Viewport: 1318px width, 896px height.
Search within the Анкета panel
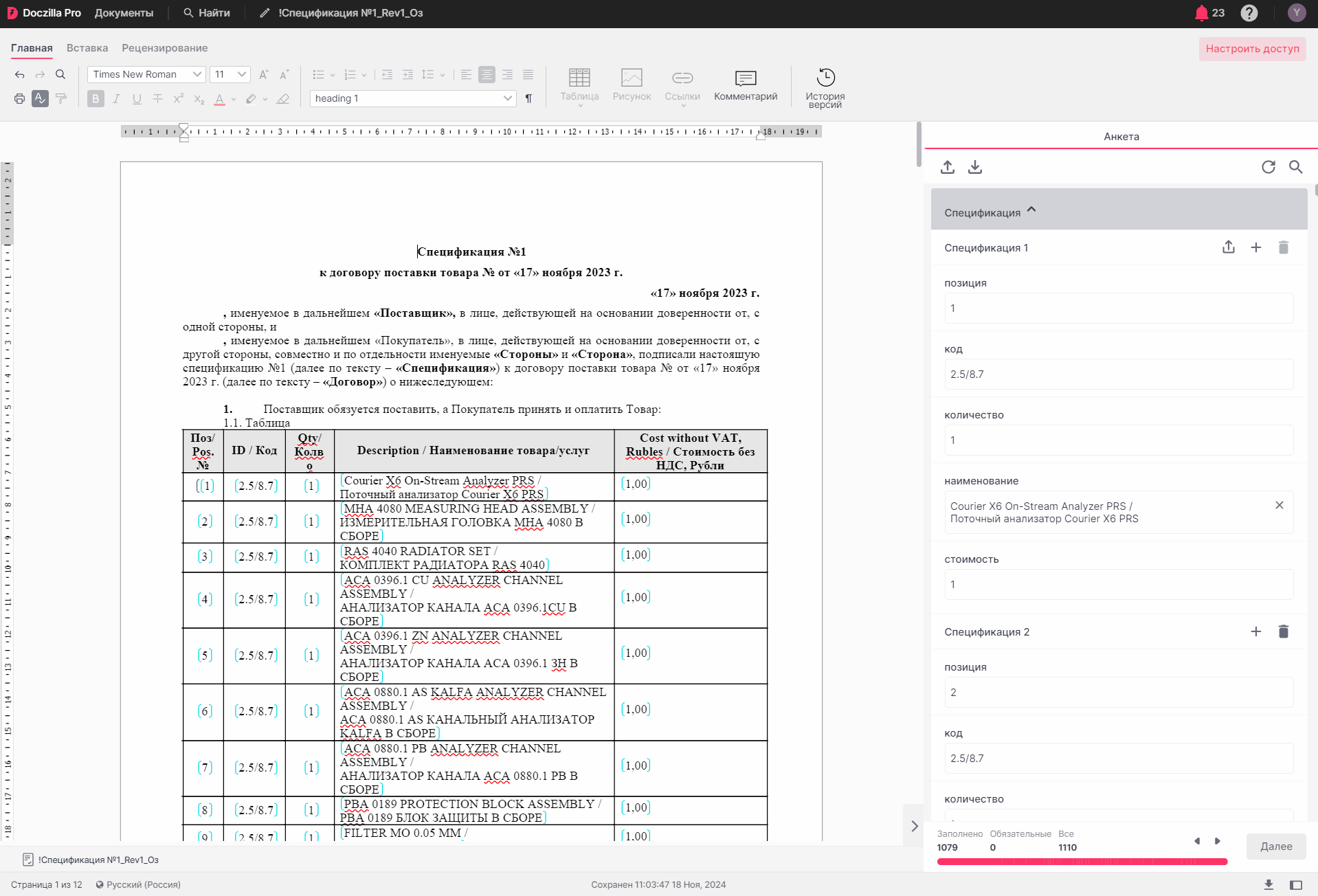pyautogui.click(x=1295, y=167)
